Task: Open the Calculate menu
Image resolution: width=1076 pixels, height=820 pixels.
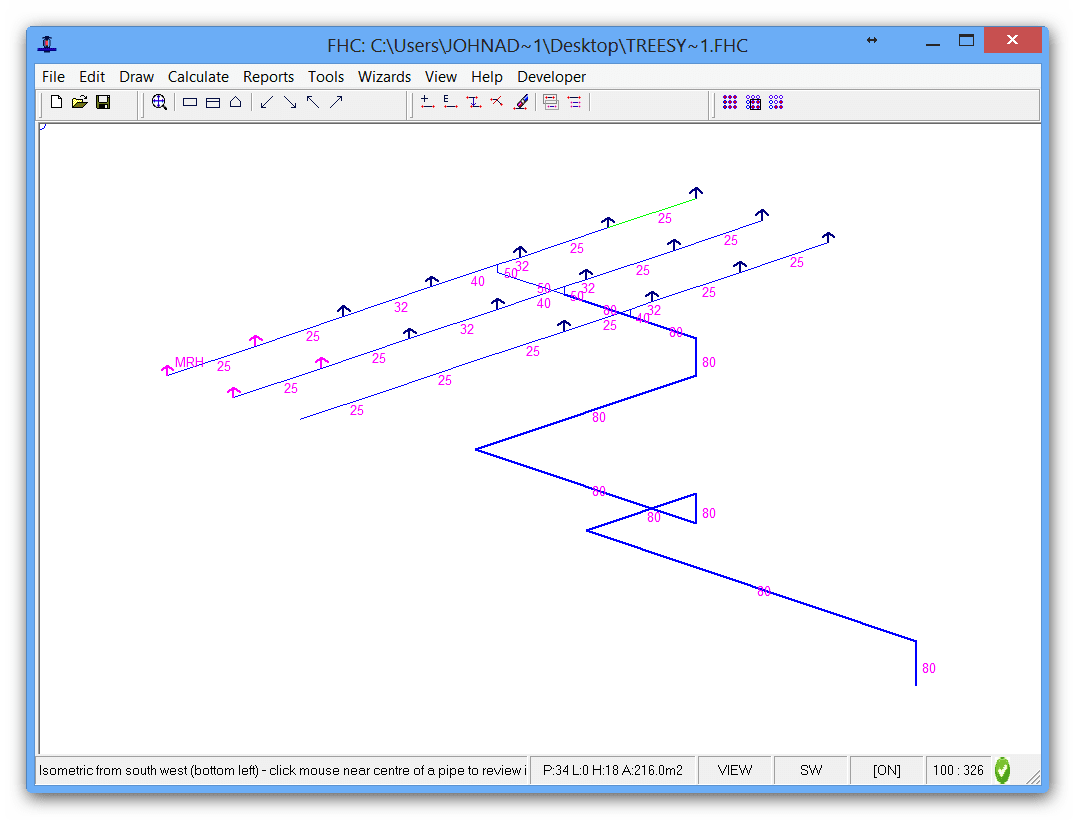Action: point(198,77)
